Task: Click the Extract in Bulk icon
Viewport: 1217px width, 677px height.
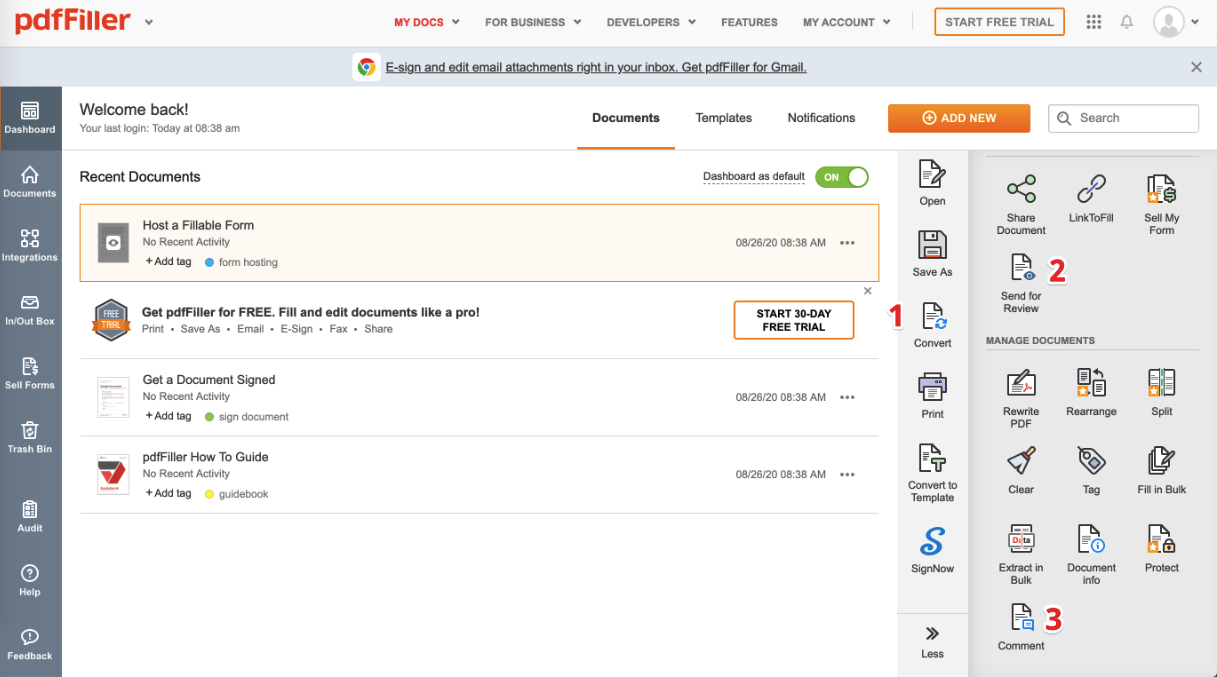Action: [x=1020, y=540]
